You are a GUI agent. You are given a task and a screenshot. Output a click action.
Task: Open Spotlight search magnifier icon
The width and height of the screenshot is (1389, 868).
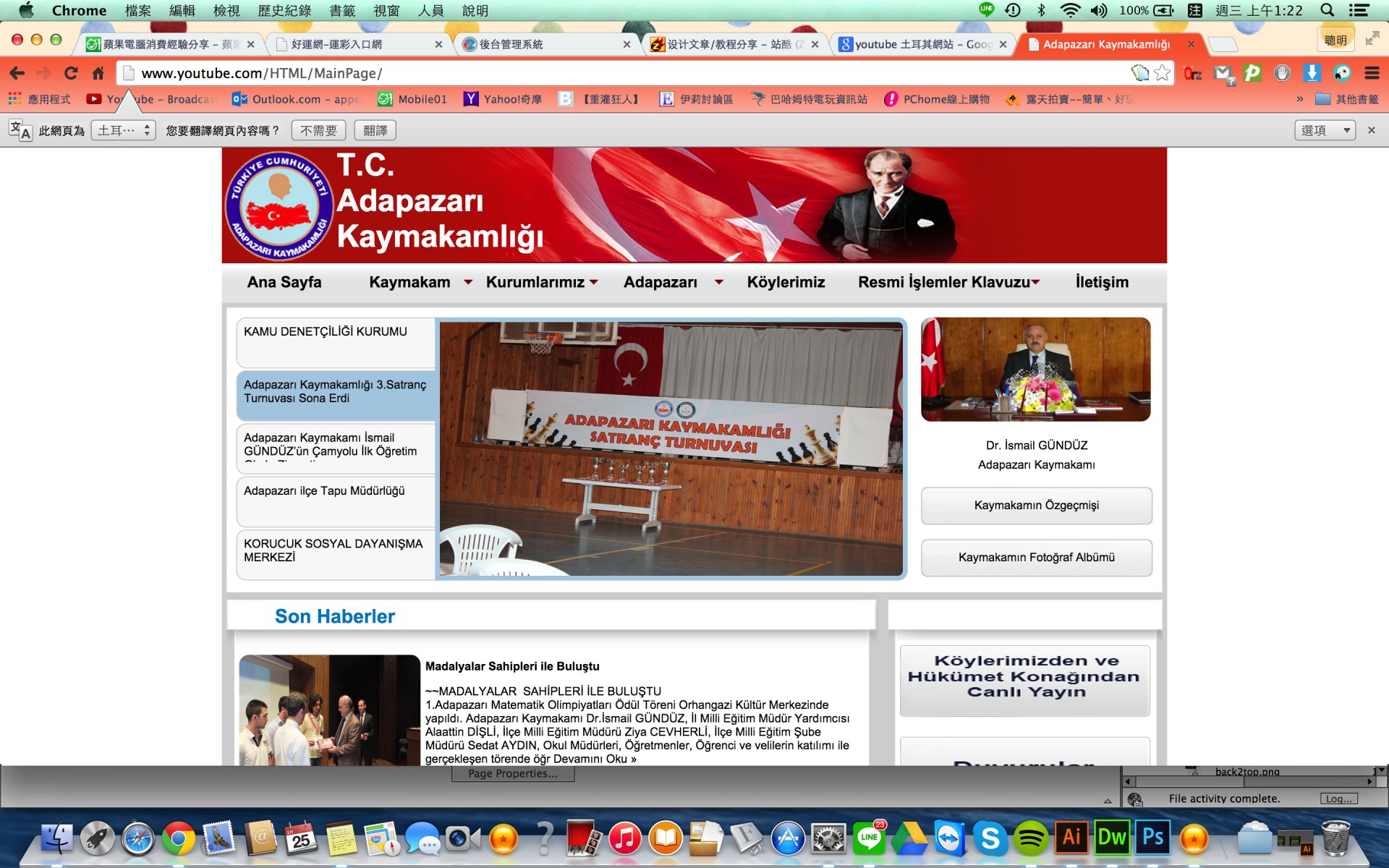(x=1327, y=10)
